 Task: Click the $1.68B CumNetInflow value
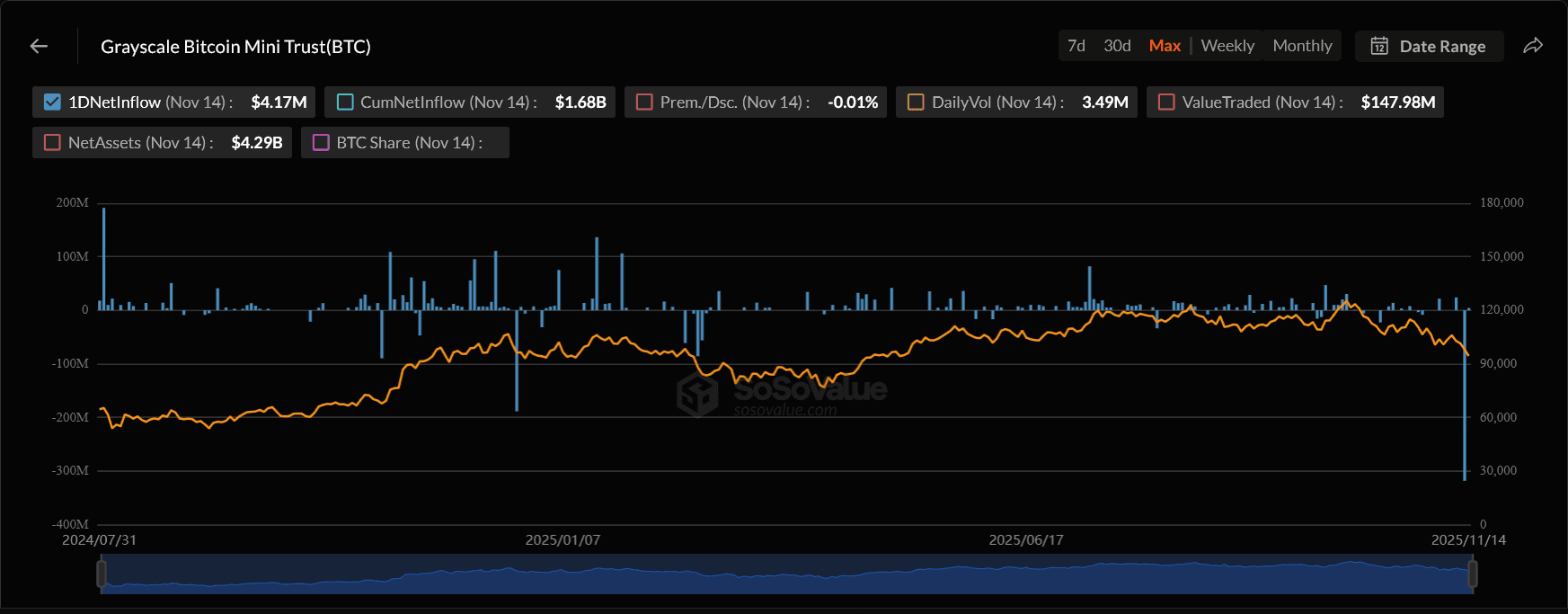point(580,102)
